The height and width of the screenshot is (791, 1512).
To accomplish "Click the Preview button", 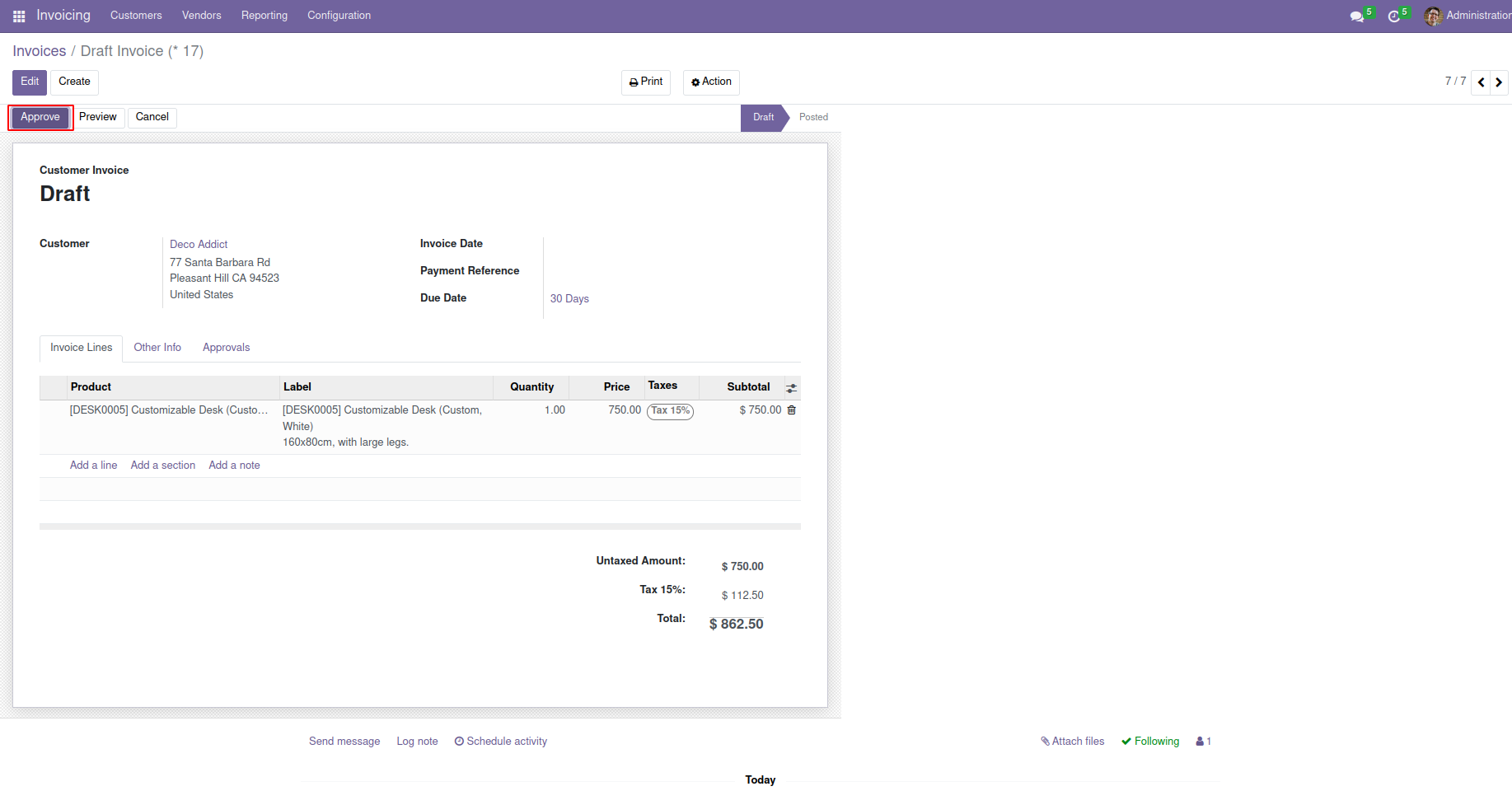I will point(98,117).
